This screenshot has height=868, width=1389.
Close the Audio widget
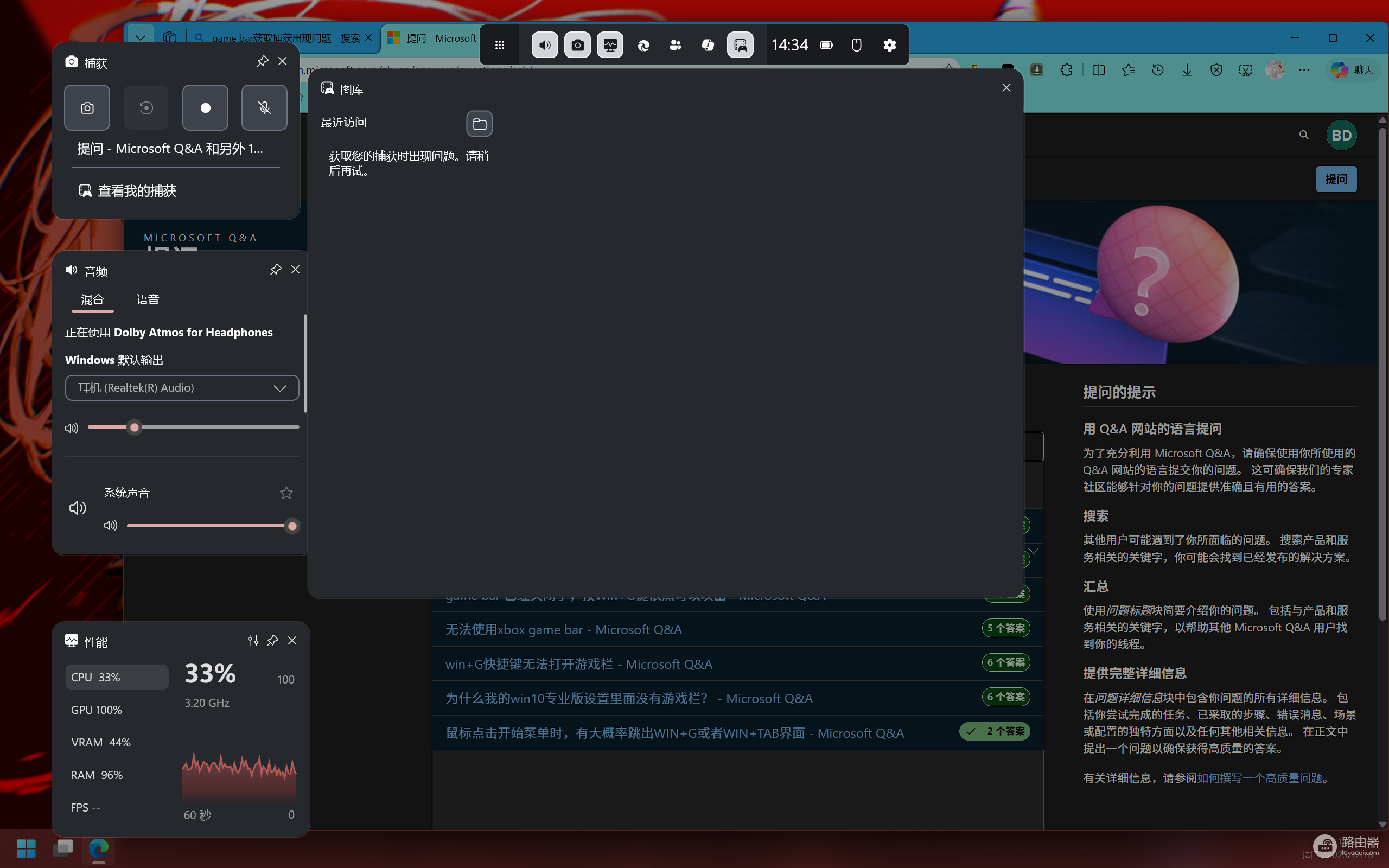pos(296,270)
